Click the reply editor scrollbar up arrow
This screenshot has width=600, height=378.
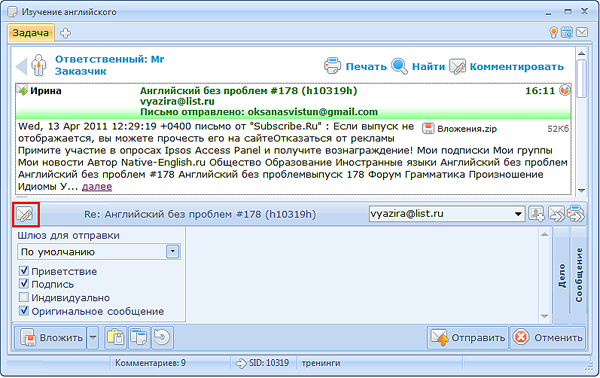(x=545, y=234)
